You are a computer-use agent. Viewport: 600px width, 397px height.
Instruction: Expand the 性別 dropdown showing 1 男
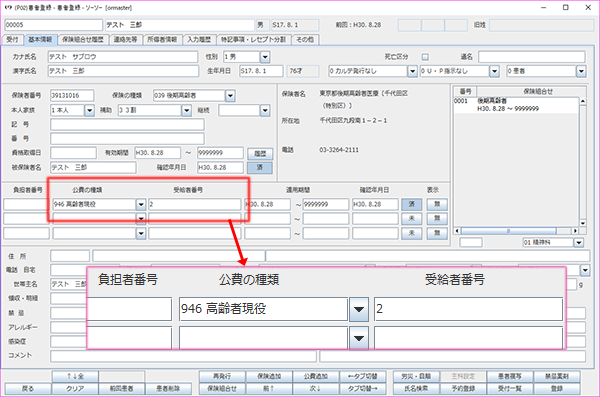(x=265, y=57)
